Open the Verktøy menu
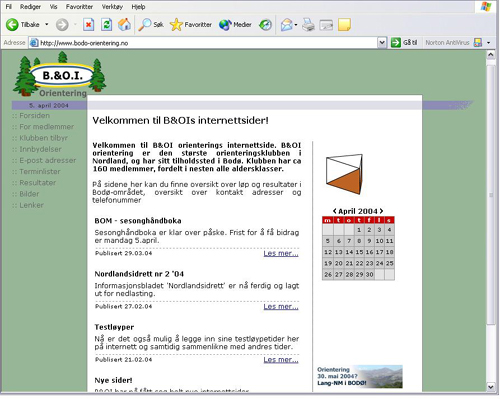Screen dimensions: 500x399 (x=112, y=7)
